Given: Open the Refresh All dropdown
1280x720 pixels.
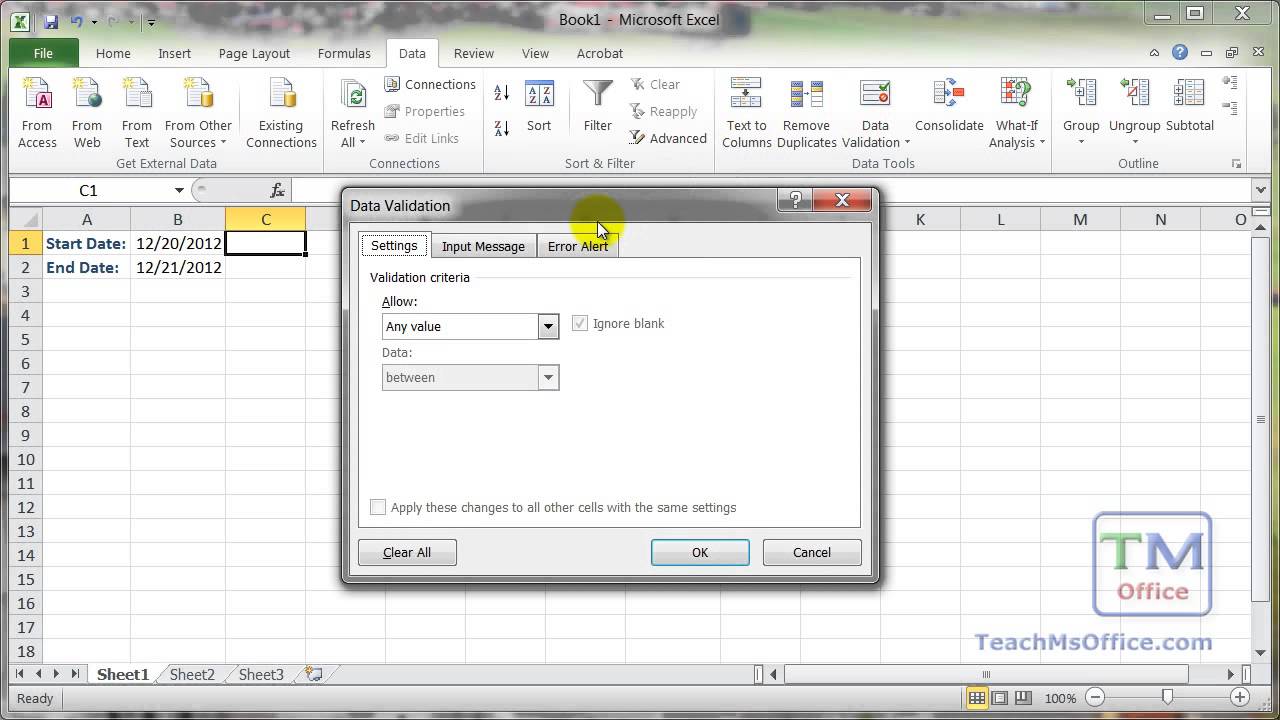Looking at the screenshot, I should tap(353, 134).
